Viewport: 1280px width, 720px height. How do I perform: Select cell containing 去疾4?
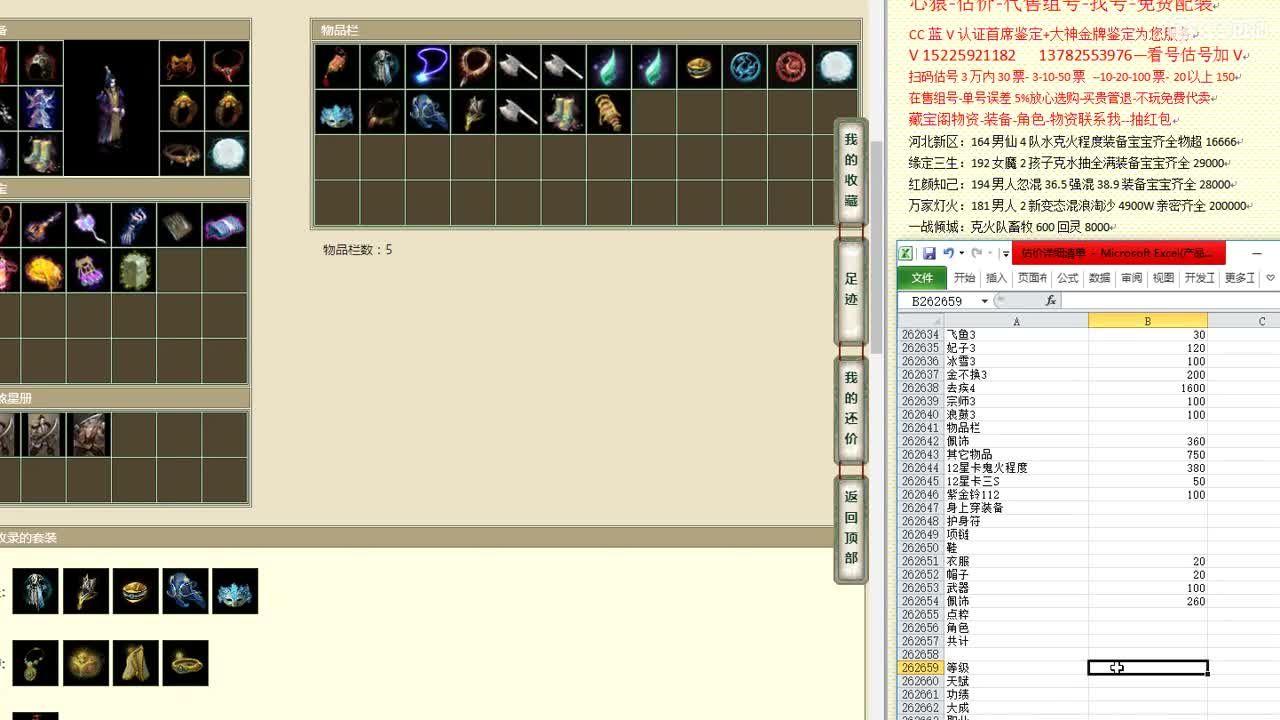(x=1016, y=388)
